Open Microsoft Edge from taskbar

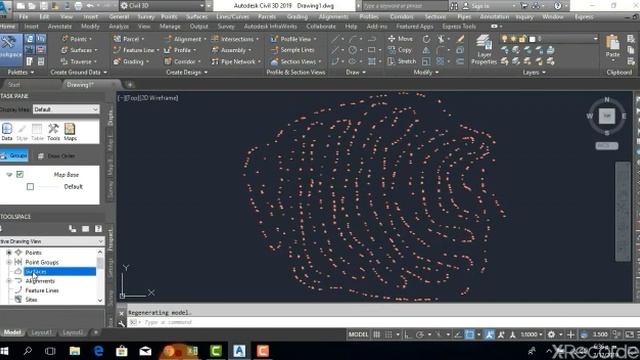point(98,351)
